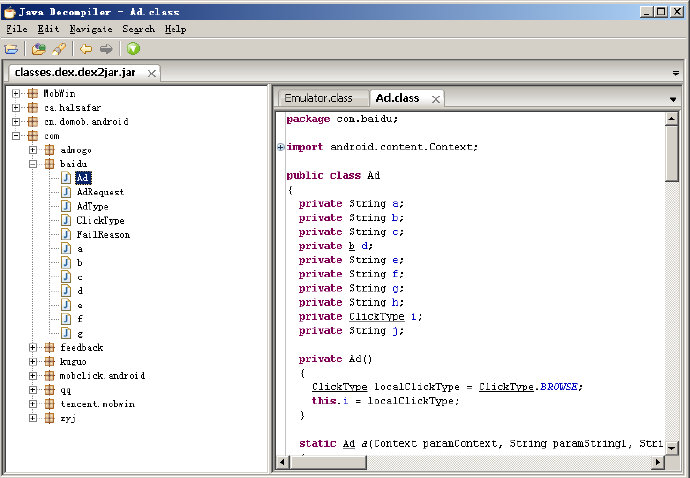The image size is (690, 478).
Task: Collapse the com package node
Action: point(16,136)
